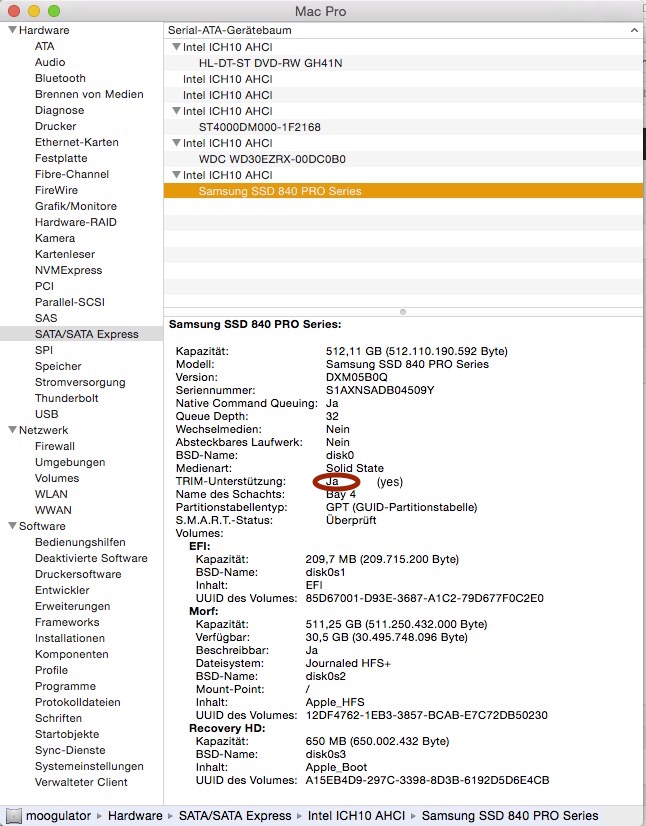646x826 pixels.
Task: Select Grafik/Monitore entry
Action: point(76,206)
